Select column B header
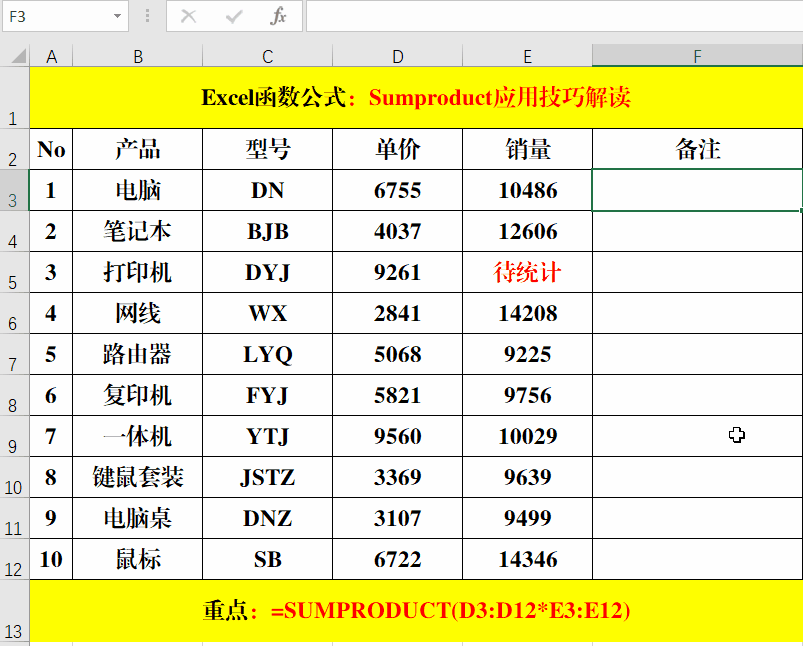The height and width of the screenshot is (646, 803). tap(138, 56)
